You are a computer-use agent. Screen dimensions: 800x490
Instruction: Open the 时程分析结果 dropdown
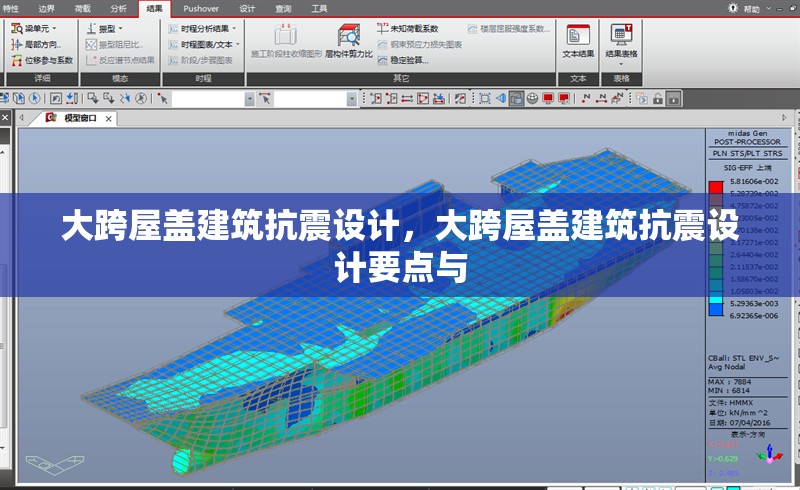tap(203, 29)
